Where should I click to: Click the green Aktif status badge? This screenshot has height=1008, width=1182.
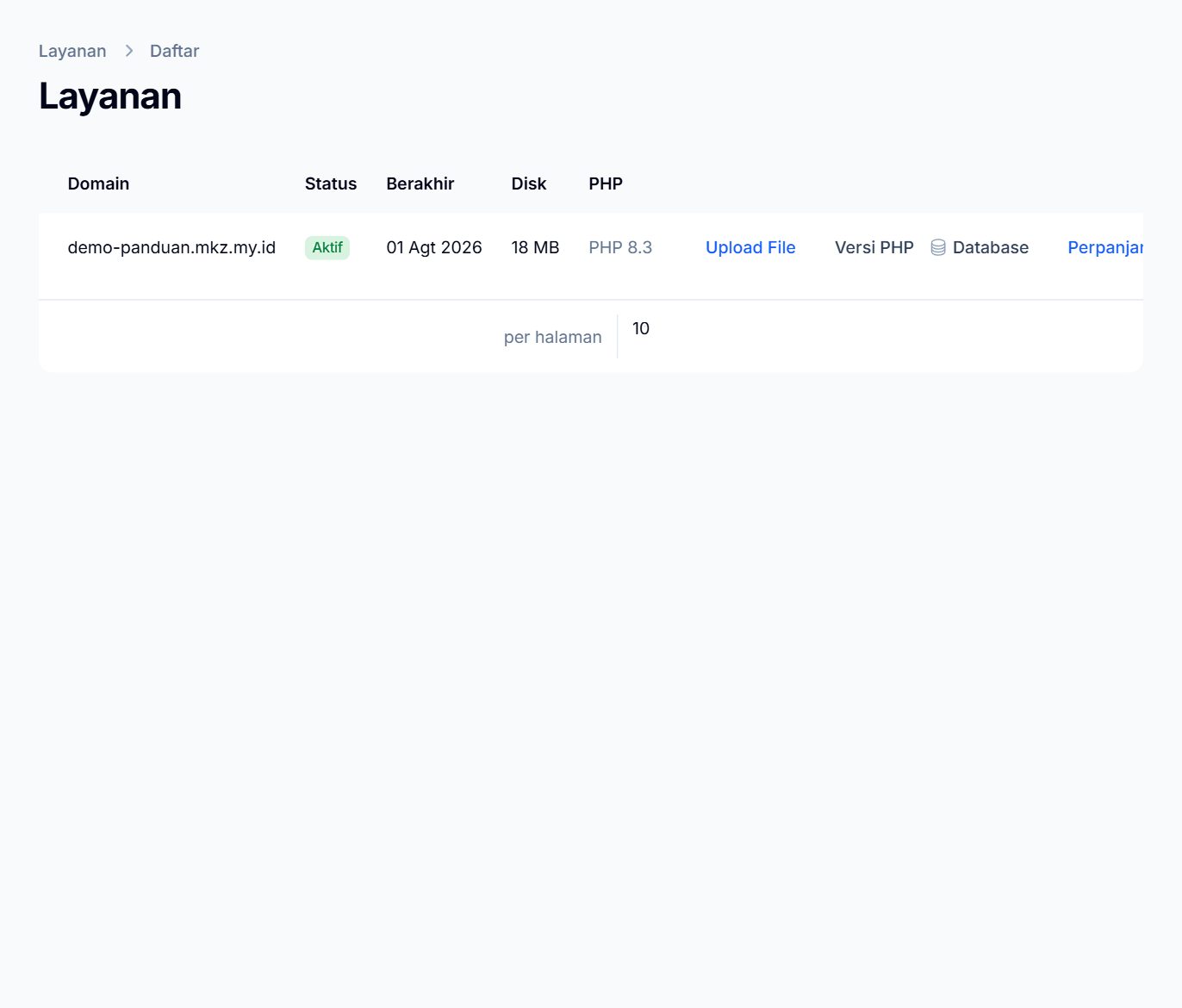click(x=327, y=247)
